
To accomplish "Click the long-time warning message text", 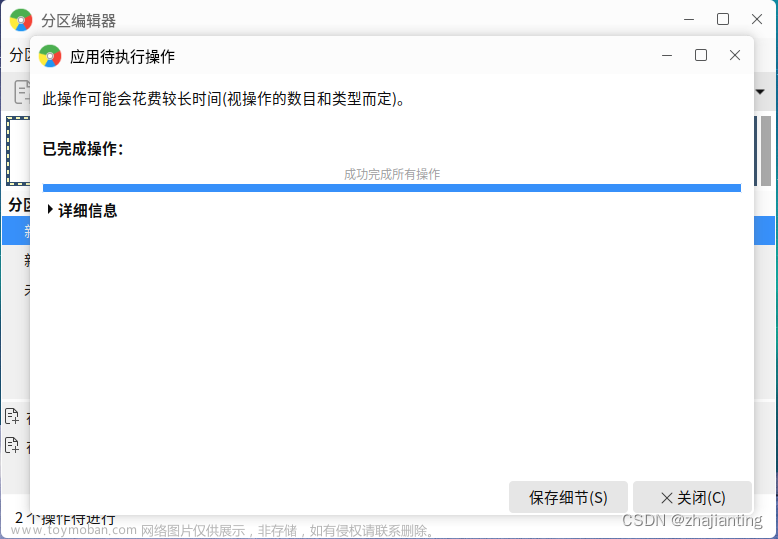I will click(x=224, y=99).
